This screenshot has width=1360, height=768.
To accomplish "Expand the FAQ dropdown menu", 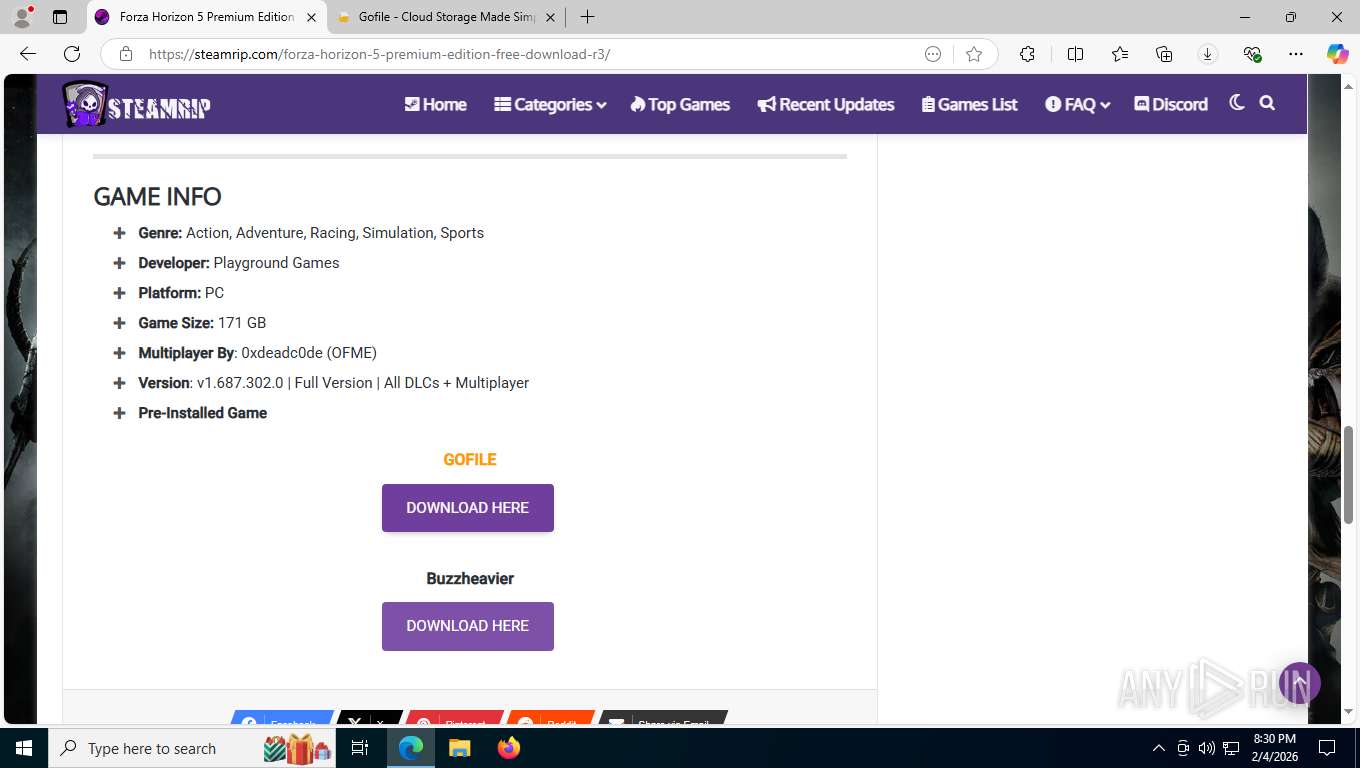I will point(1078,104).
